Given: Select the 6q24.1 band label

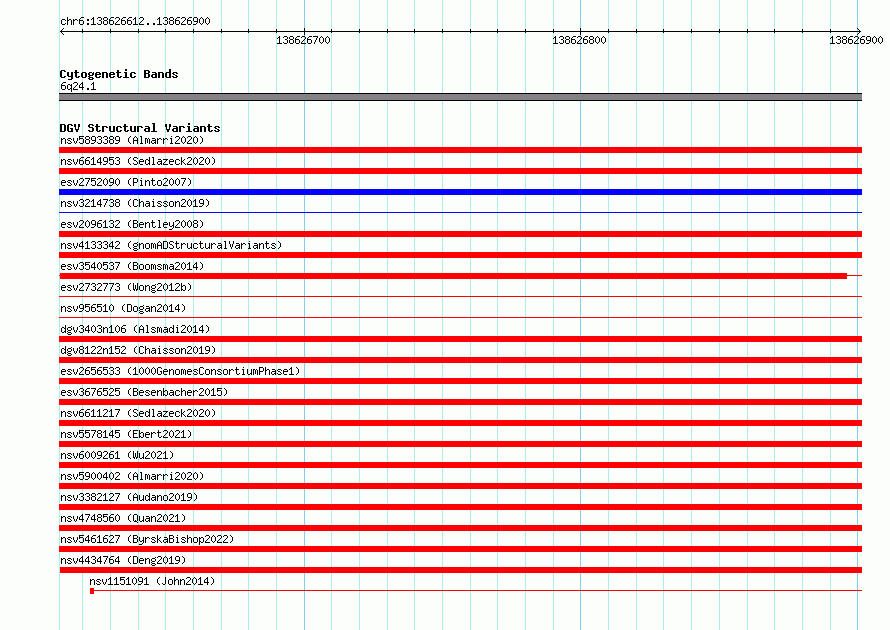Looking at the screenshot, I should point(78,86).
